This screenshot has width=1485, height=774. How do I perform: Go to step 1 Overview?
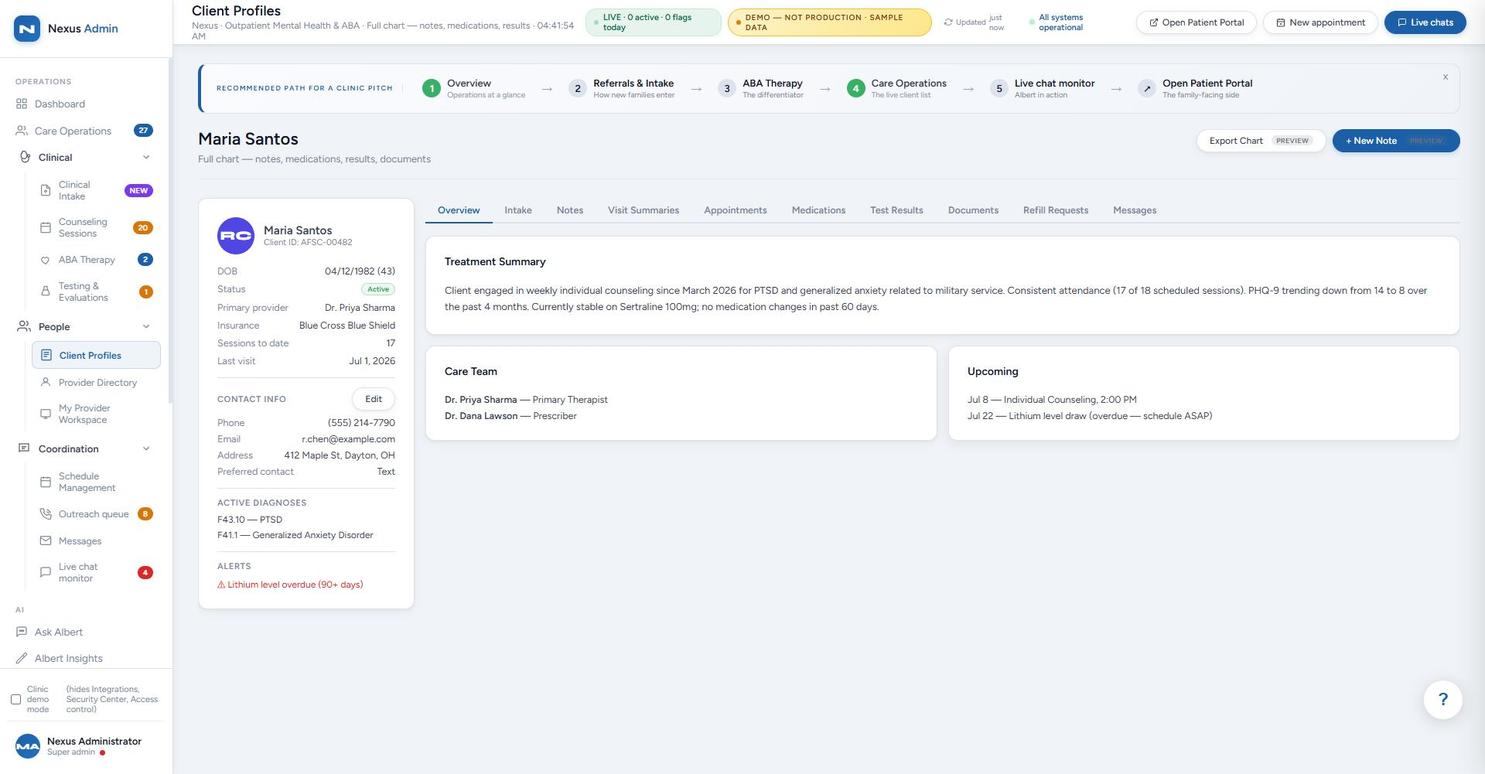coord(474,88)
